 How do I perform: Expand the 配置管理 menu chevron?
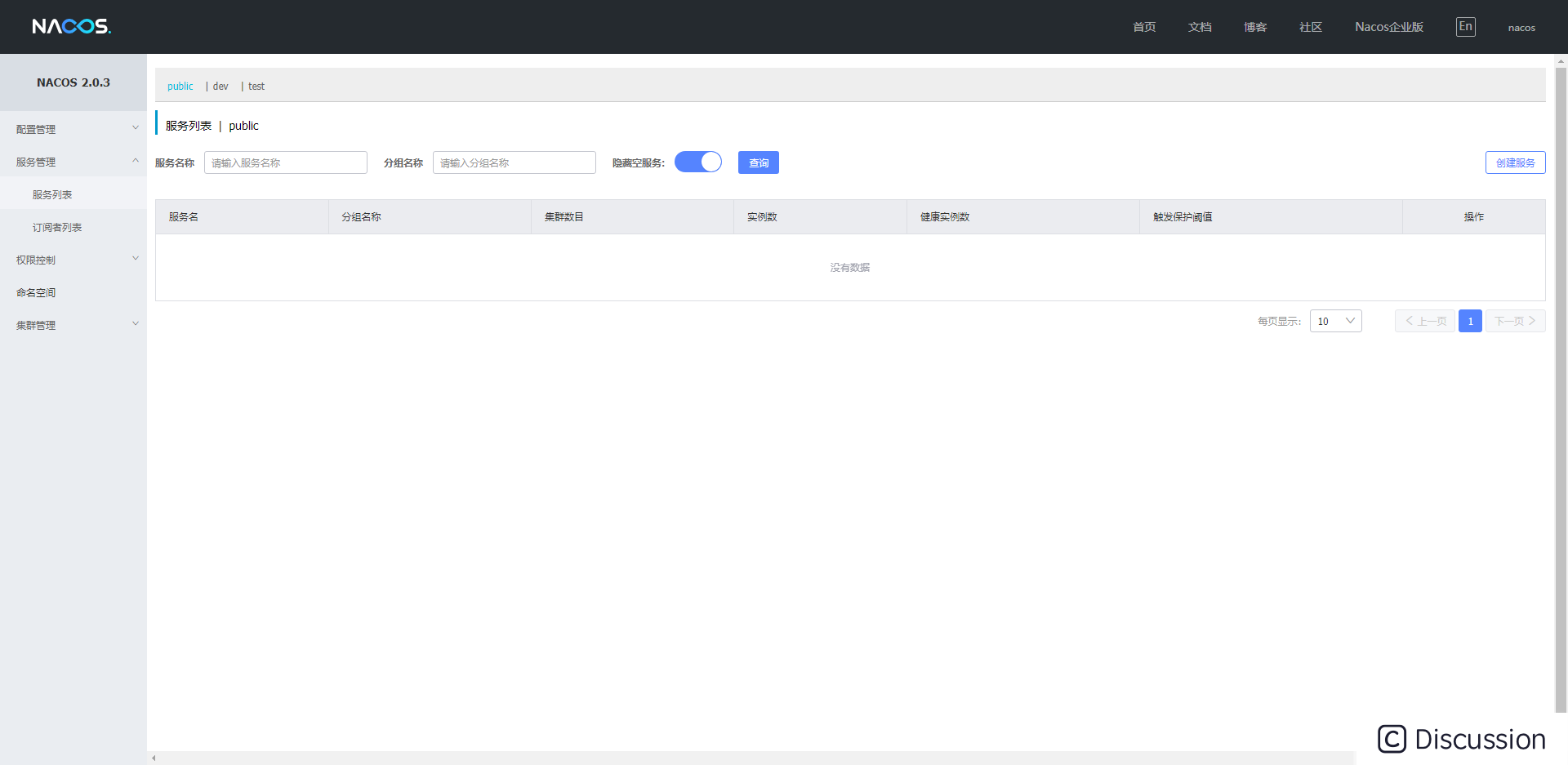point(136,128)
